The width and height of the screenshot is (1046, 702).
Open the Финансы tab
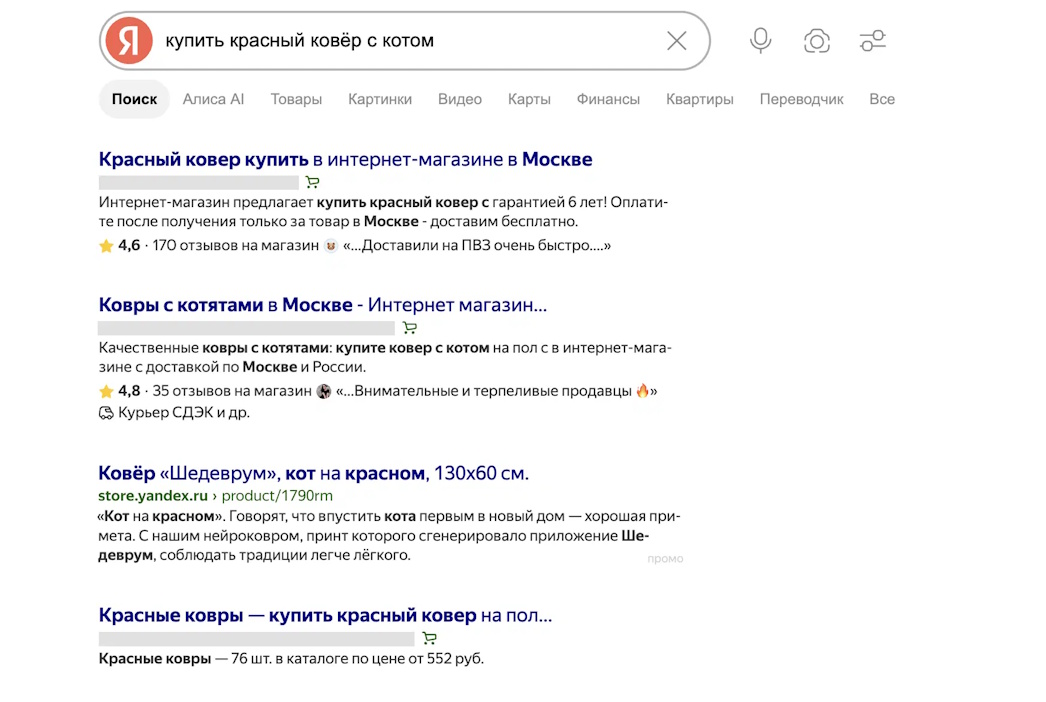608,99
